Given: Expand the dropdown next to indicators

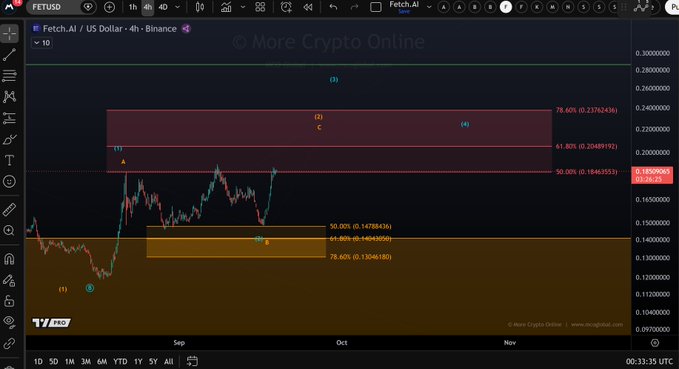Looking at the screenshot, I should coord(242,7).
